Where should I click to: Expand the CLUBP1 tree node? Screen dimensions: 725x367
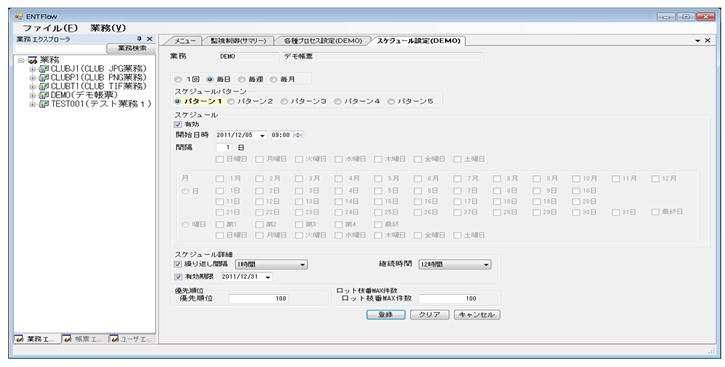pos(33,78)
